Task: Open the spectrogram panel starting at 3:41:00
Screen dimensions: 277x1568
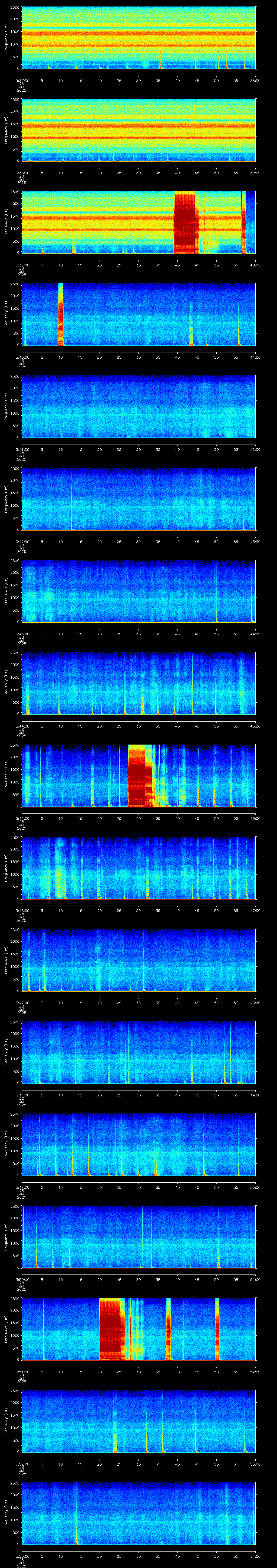Action: [139, 407]
